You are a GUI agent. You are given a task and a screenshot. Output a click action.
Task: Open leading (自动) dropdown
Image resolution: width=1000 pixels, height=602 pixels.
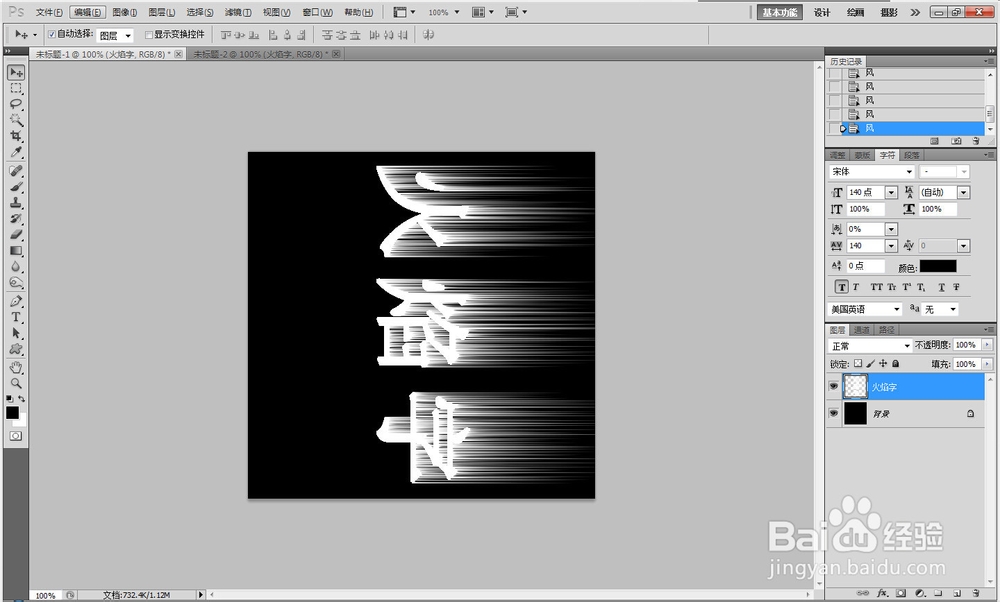tap(963, 193)
